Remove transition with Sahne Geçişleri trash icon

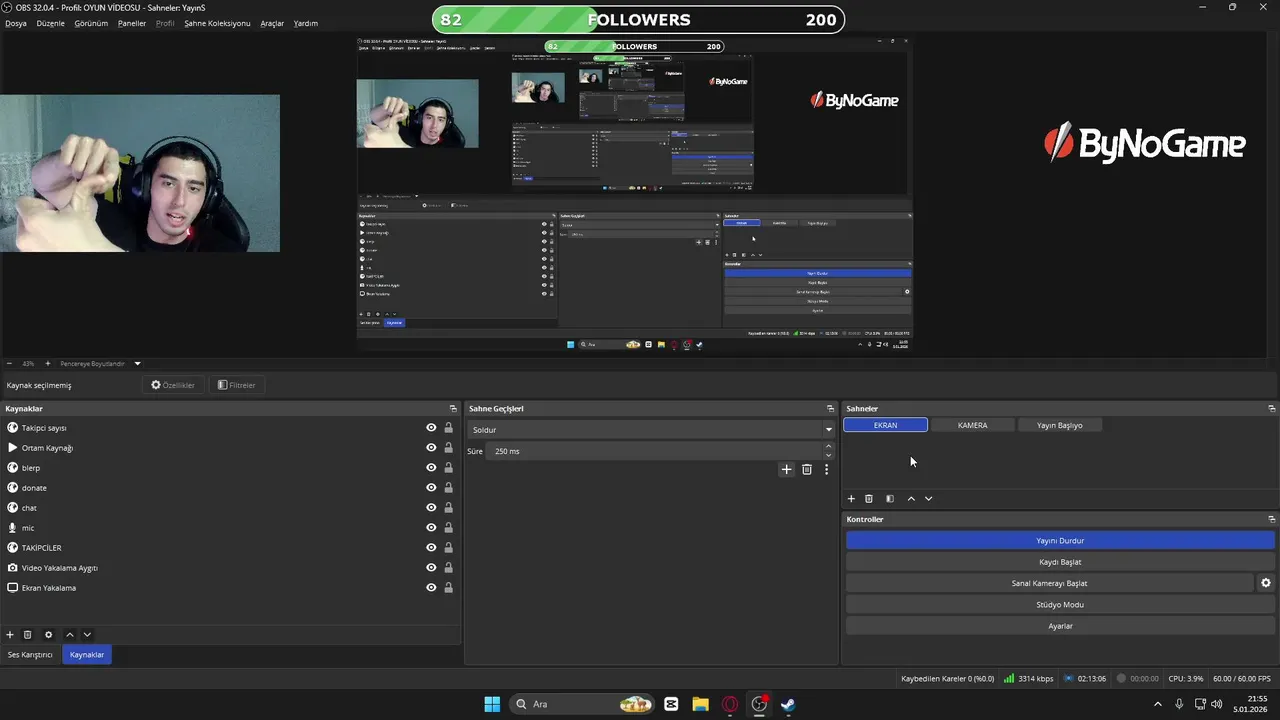tap(807, 469)
